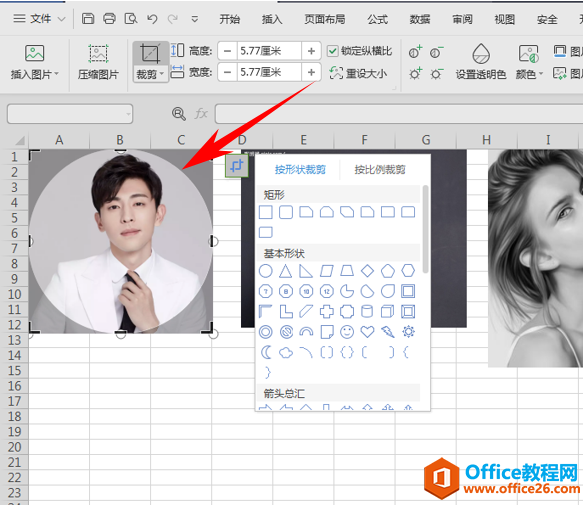Choose the oval shape for cropping
The height and width of the screenshot is (506, 587).
266,271
